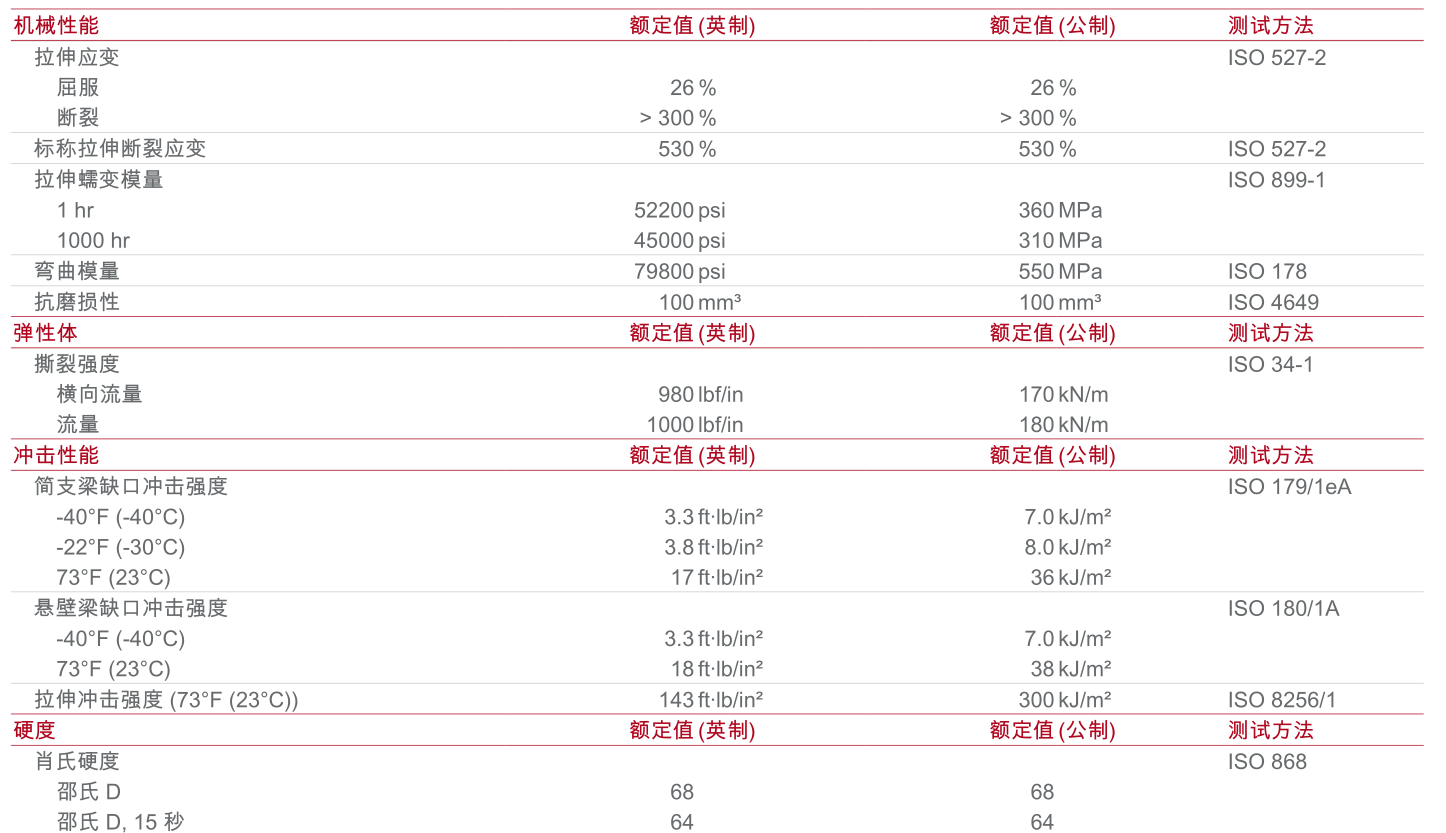Select the 抗磨损性 row label
Screen dimensions: 1446x833
pyautogui.click(x=77, y=302)
